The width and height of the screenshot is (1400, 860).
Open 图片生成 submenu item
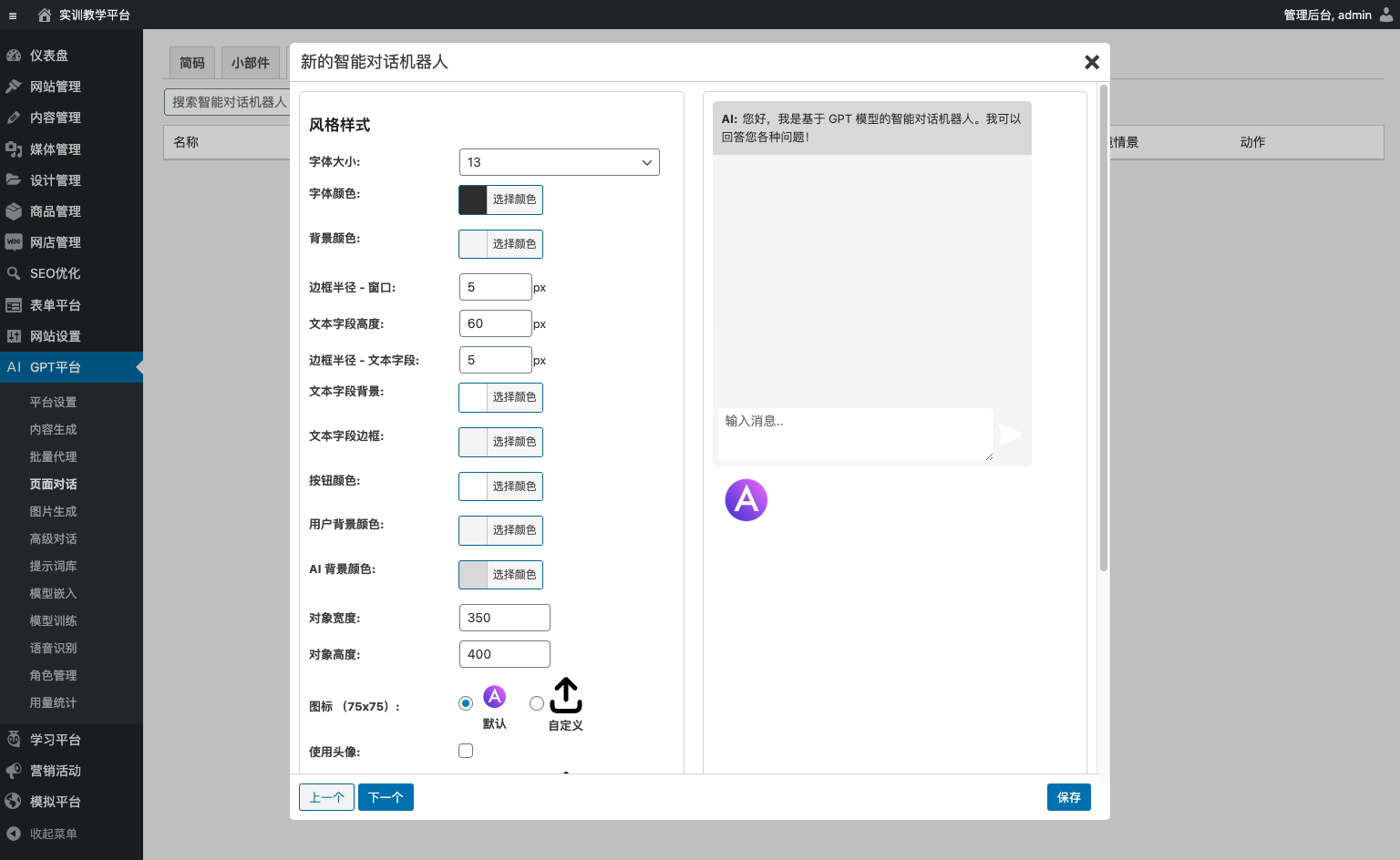53,511
